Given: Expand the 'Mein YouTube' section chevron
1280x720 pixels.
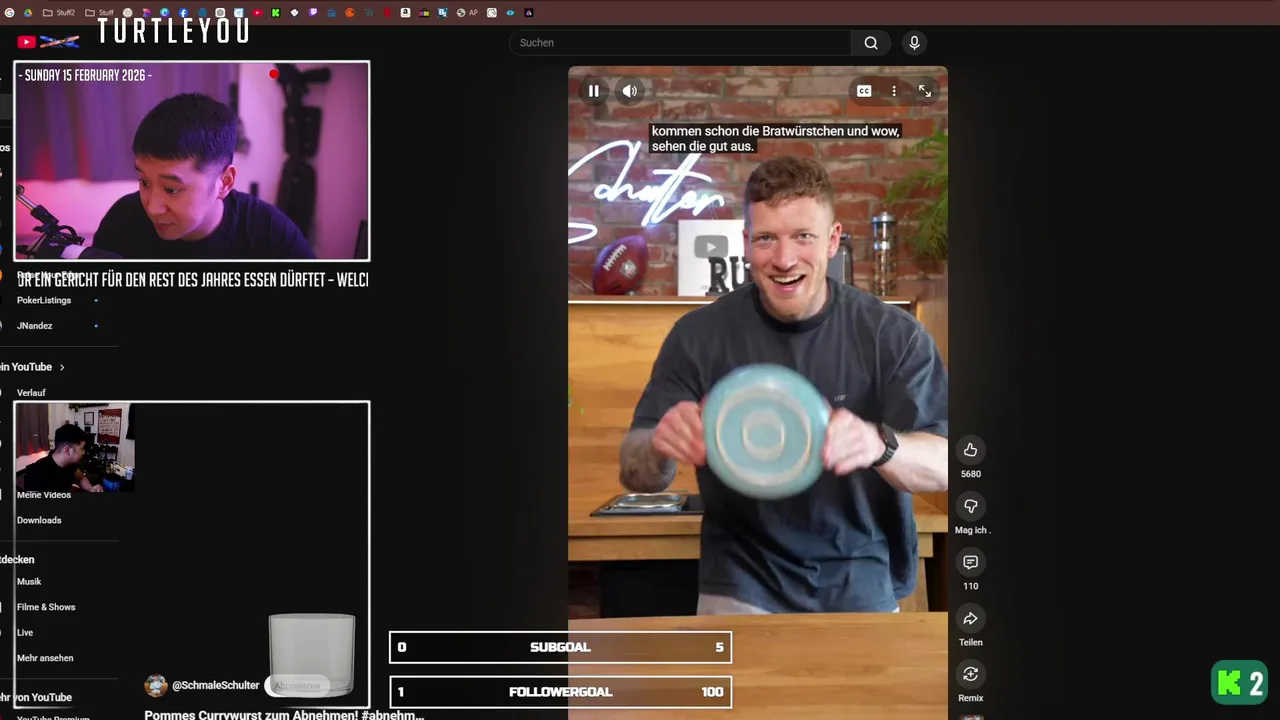Looking at the screenshot, I should pos(62,367).
